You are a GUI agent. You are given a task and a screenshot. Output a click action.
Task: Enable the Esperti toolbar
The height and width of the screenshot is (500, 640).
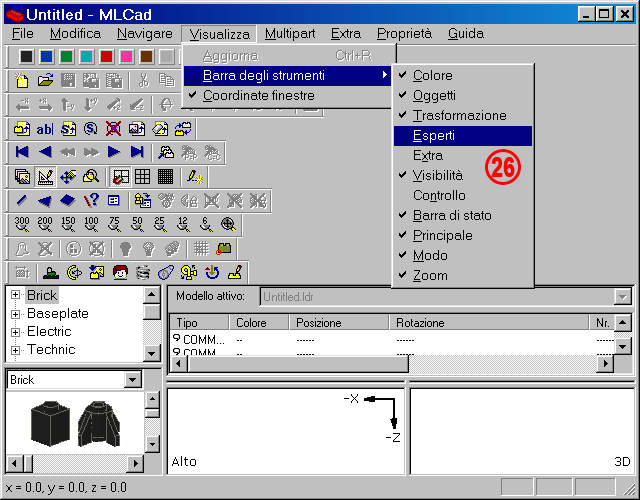(x=463, y=136)
